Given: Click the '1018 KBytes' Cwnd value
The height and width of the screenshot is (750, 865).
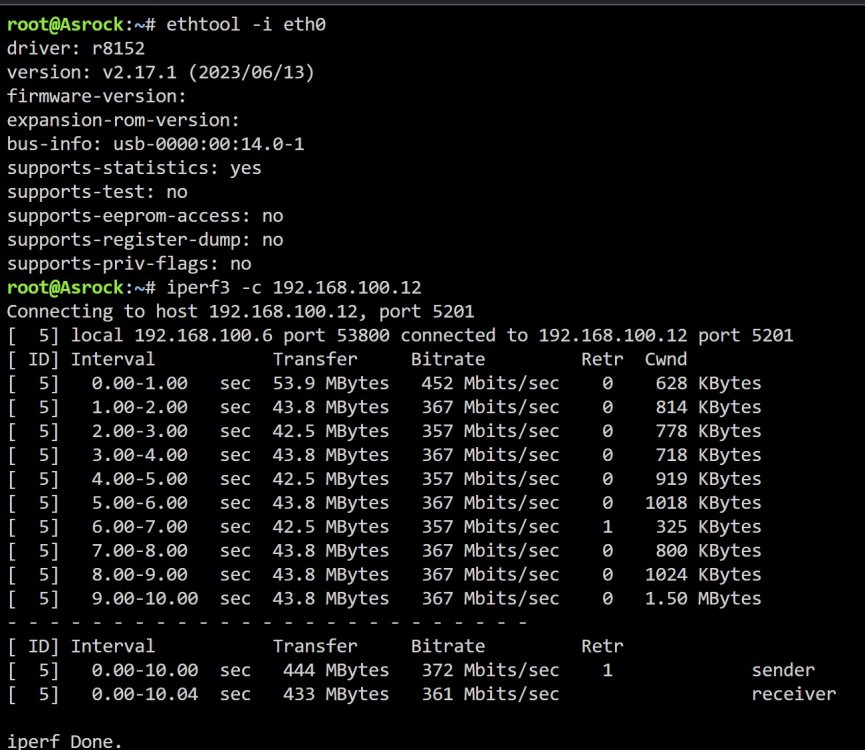Looking at the screenshot, I should click(x=703, y=503).
